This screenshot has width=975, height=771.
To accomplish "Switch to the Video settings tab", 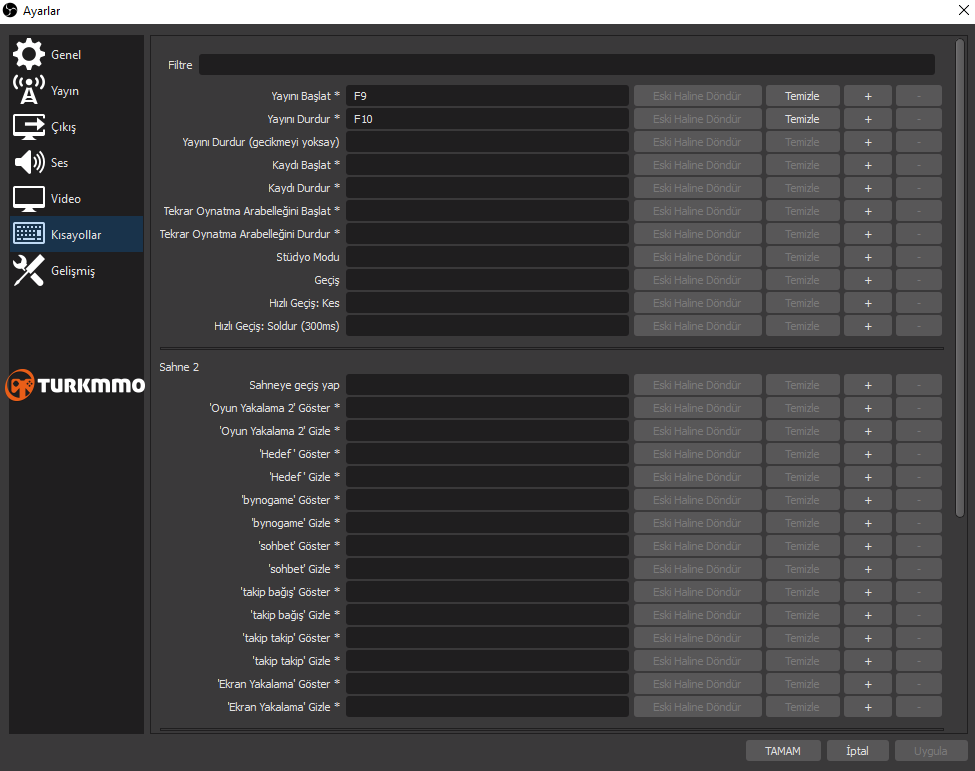I will pyautogui.click(x=76, y=198).
